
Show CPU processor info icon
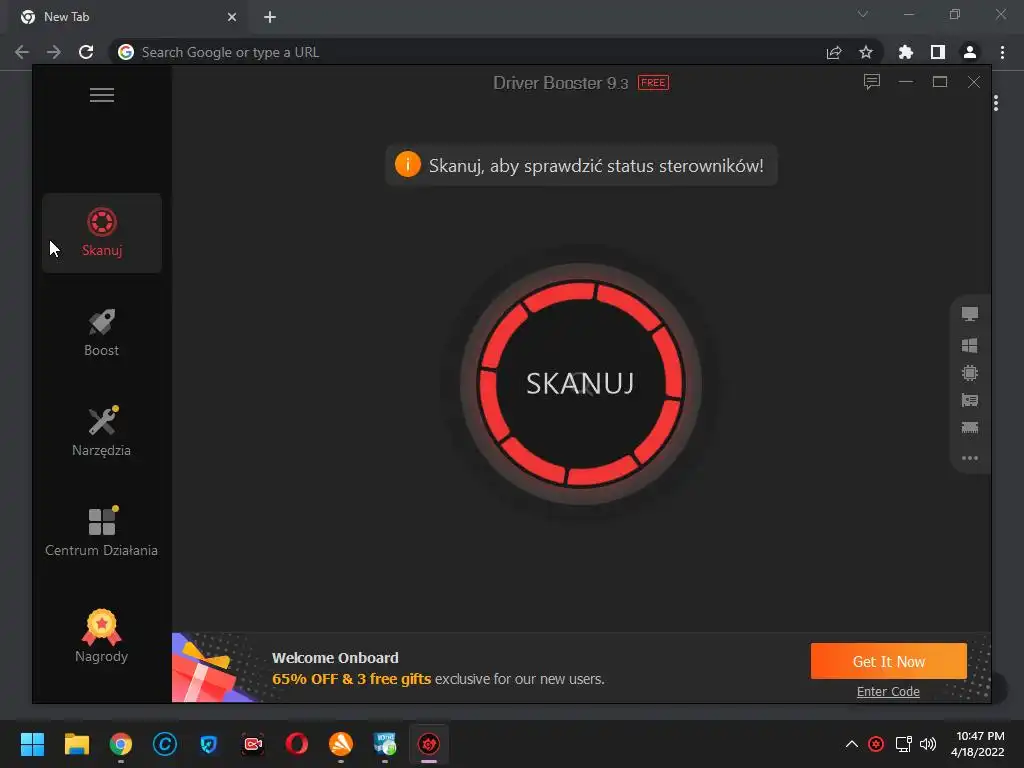(x=970, y=373)
